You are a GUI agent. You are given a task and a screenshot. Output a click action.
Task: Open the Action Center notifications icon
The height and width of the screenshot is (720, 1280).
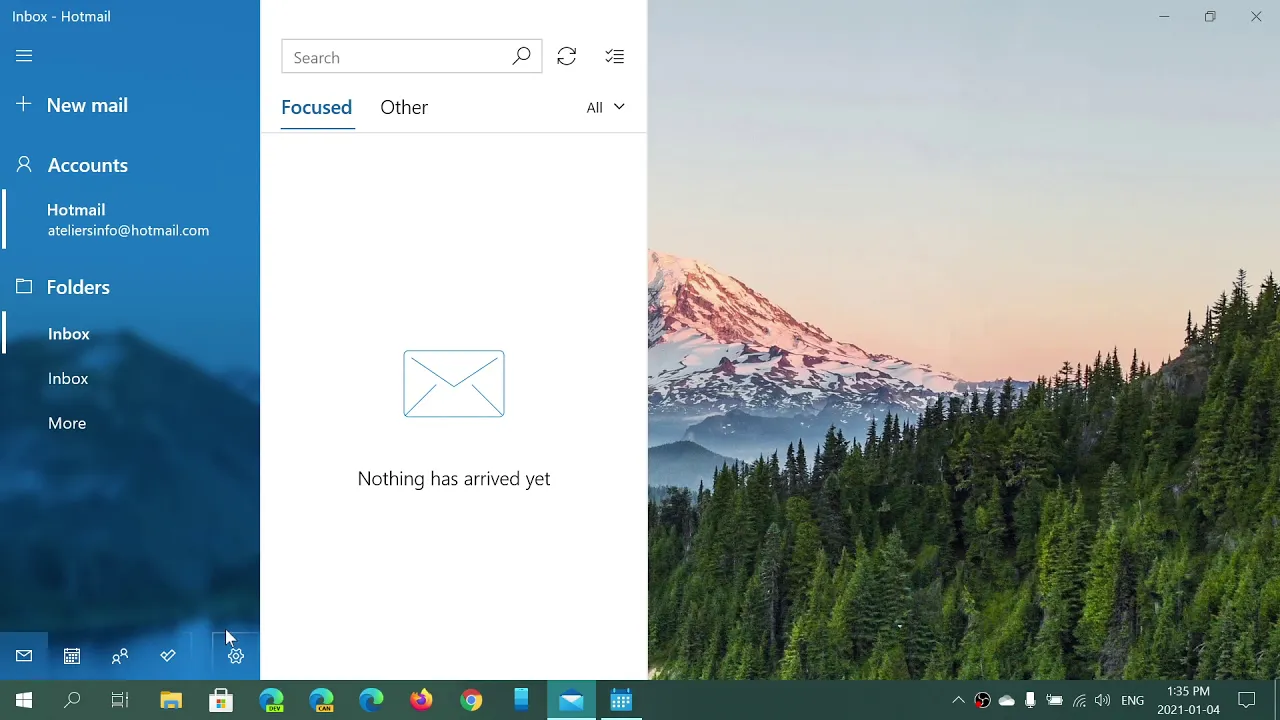[x=1247, y=701]
